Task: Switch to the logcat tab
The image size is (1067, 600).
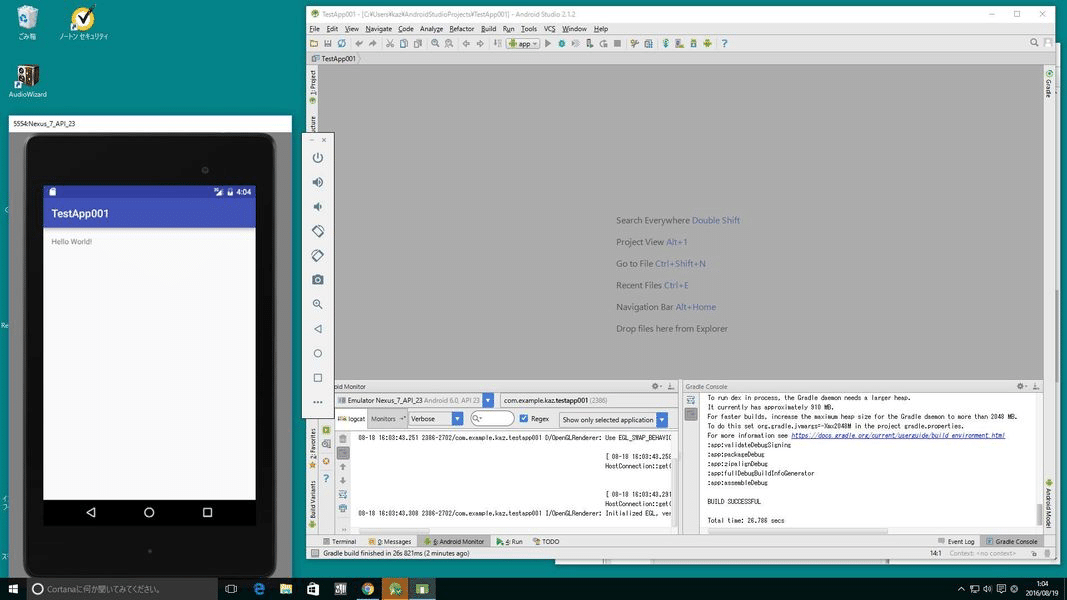Action: (x=352, y=419)
